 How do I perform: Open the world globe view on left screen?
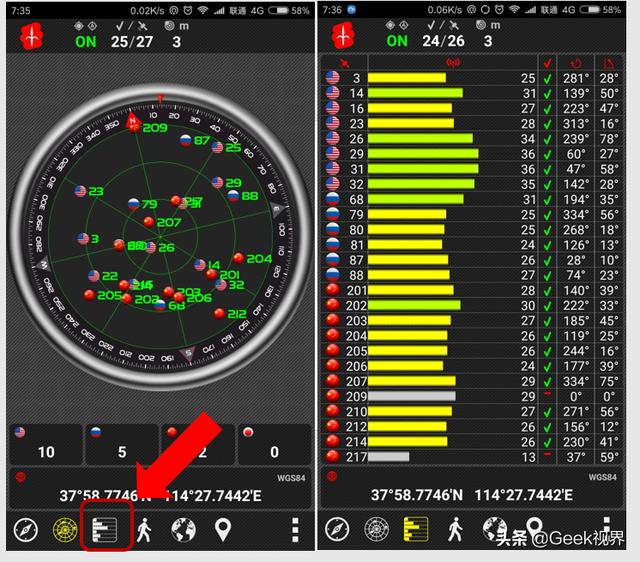[x=184, y=529]
